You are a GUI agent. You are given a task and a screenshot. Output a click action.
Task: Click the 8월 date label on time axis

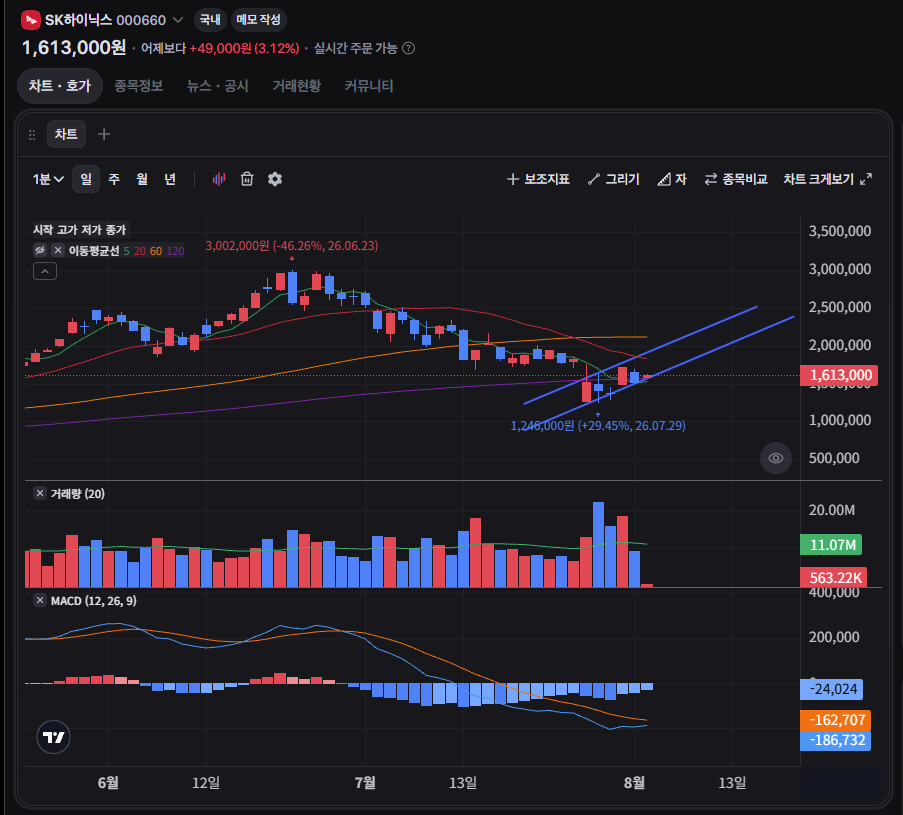[634, 783]
